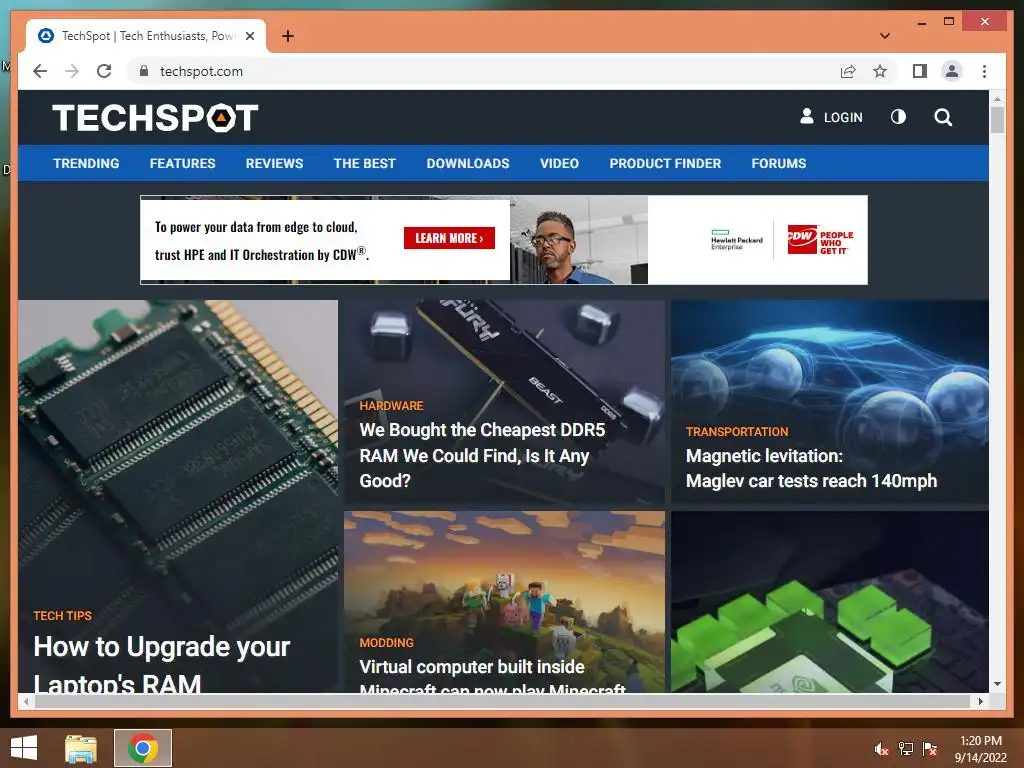
Task: Click the TECH TIPS category label
Action: [63, 616]
